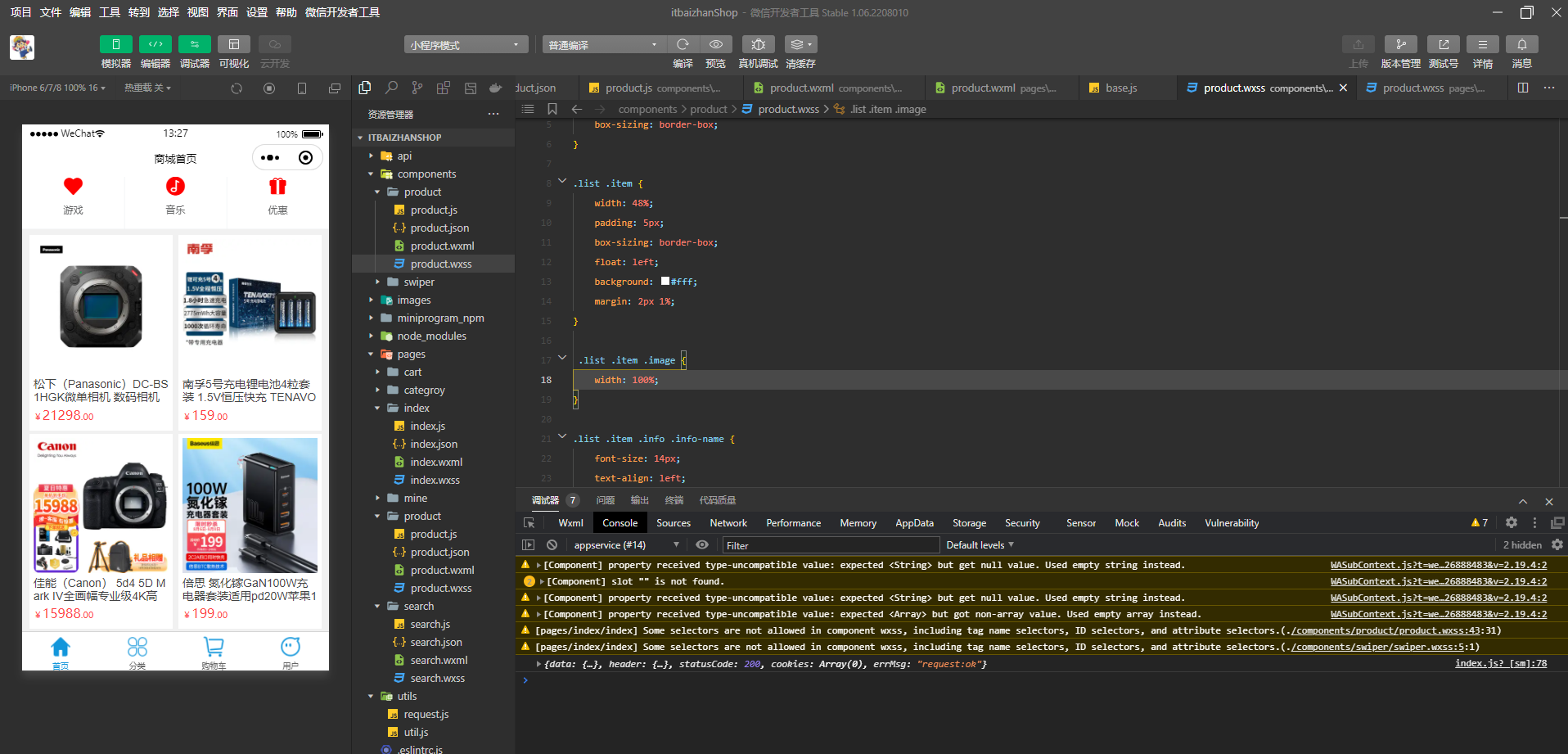
Task: Open the 文件 menu
Action: pyautogui.click(x=51, y=12)
